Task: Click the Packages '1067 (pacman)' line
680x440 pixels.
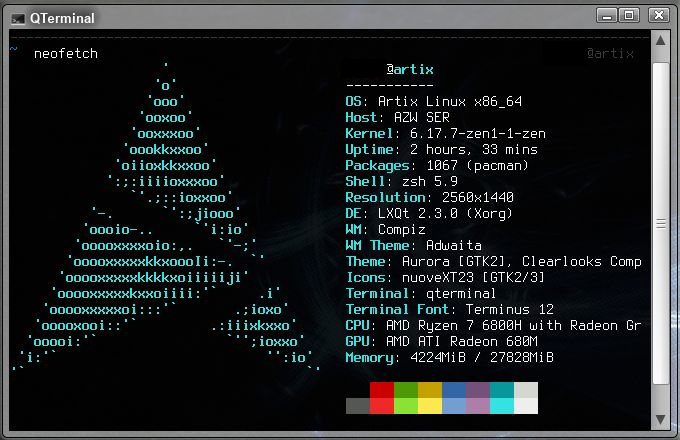Action: (x=437, y=166)
